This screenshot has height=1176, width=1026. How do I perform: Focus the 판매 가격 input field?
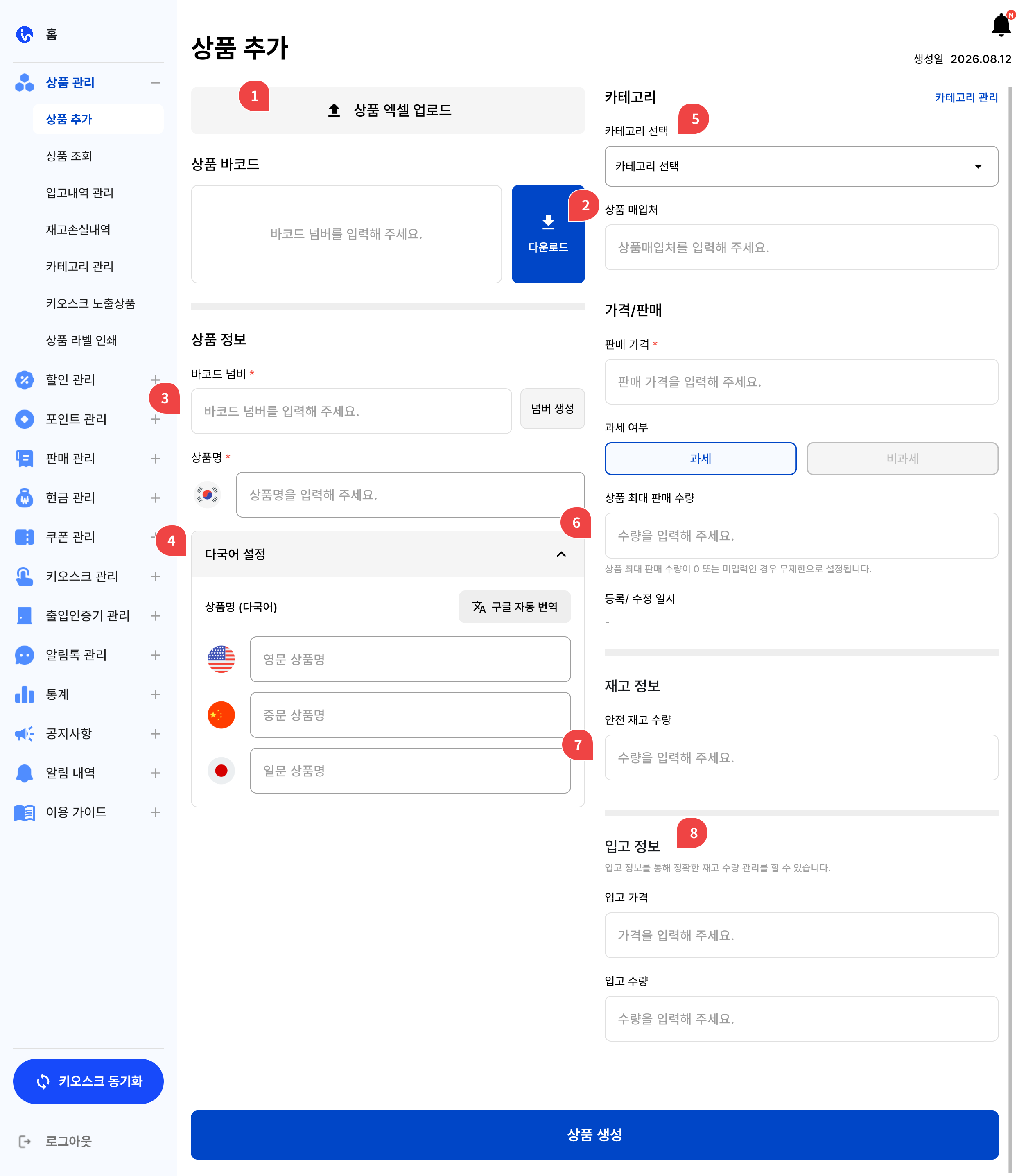point(802,382)
